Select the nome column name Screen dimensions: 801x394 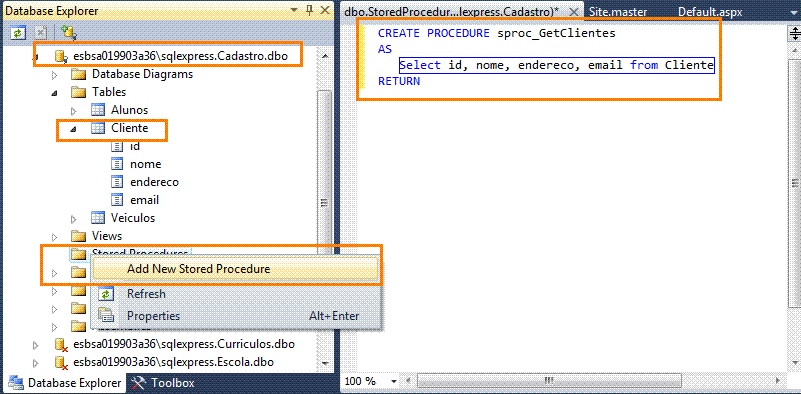(146, 164)
